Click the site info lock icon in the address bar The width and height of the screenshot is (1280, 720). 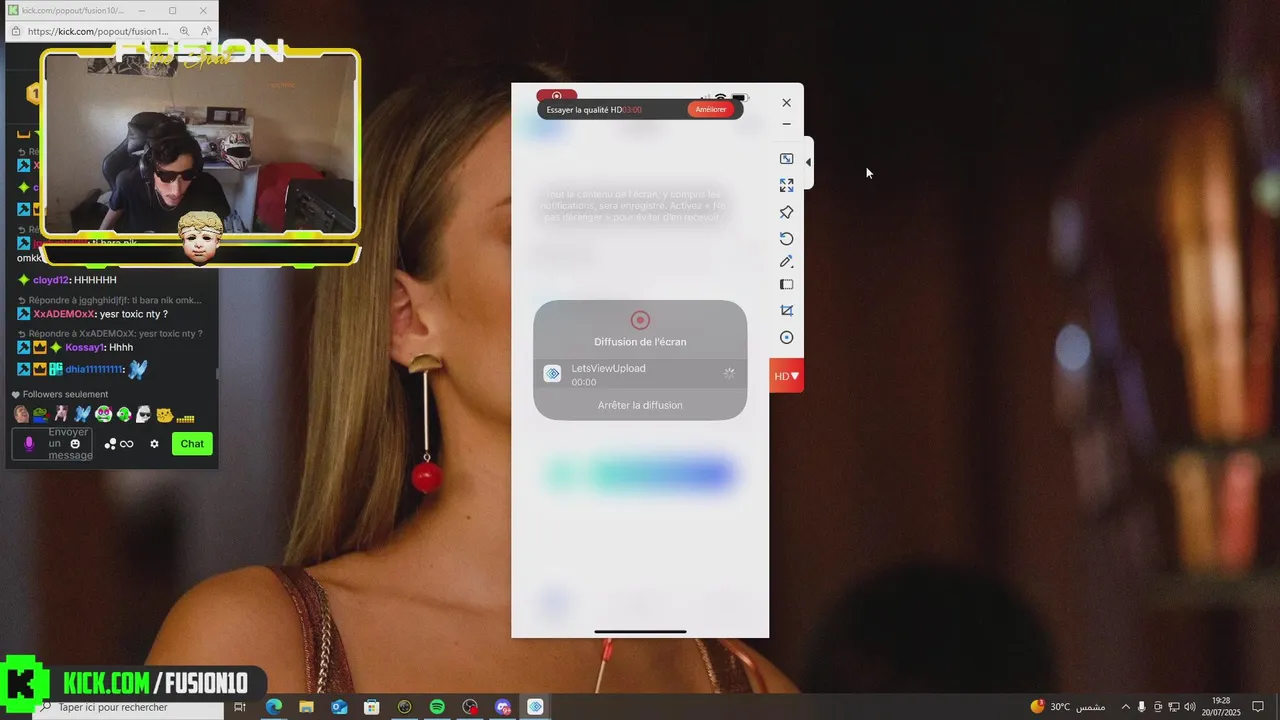(x=15, y=31)
